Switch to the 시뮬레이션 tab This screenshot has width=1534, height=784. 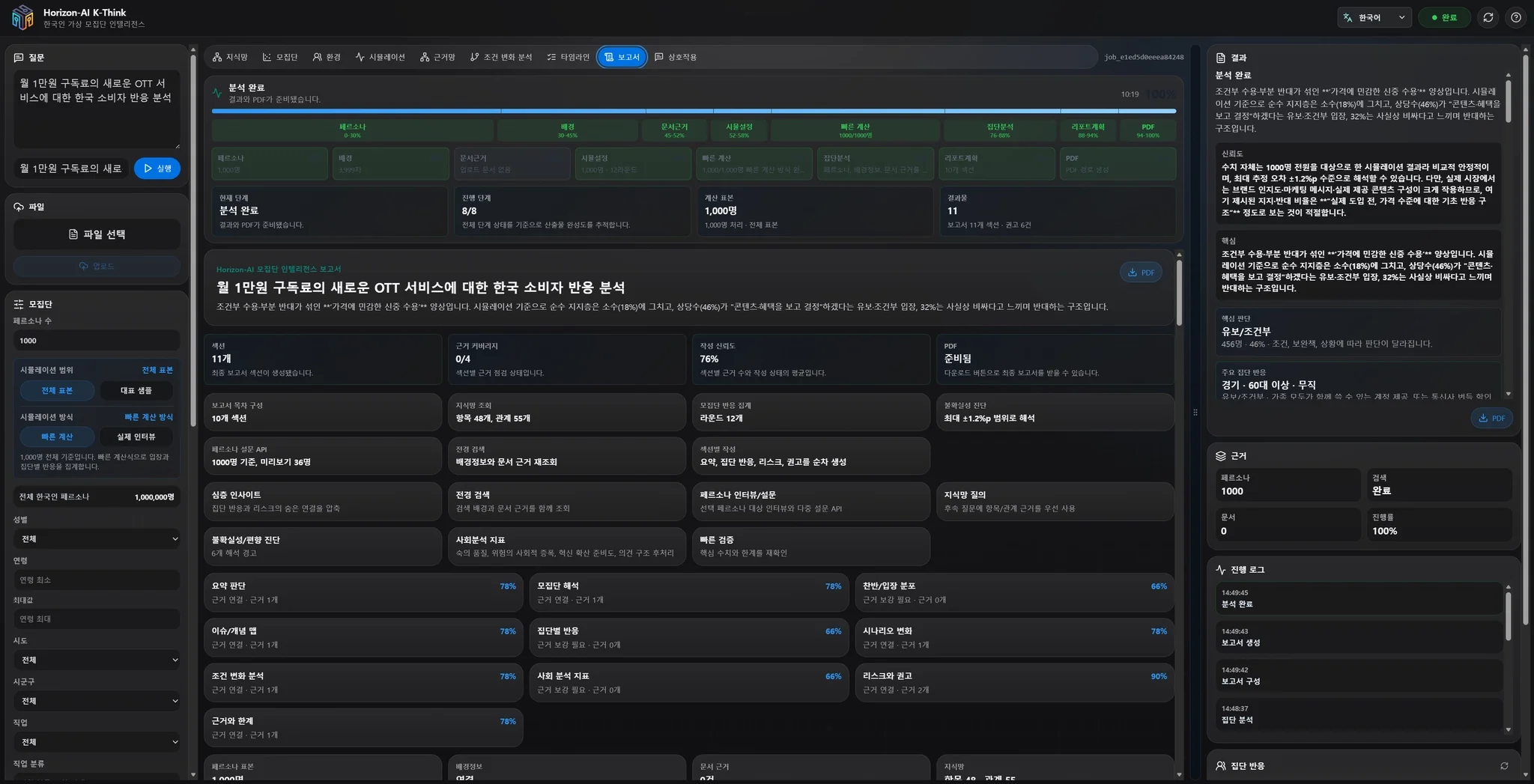[x=381, y=57]
